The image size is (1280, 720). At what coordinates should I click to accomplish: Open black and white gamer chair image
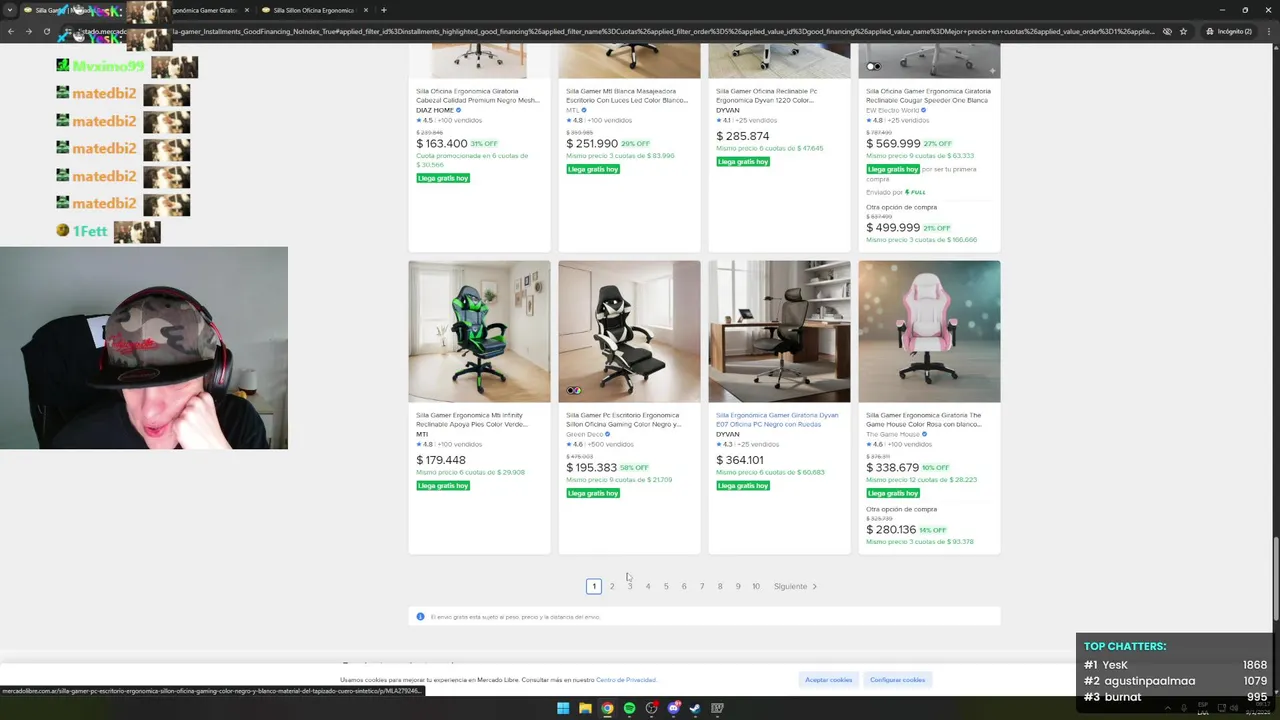pos(629,332)
